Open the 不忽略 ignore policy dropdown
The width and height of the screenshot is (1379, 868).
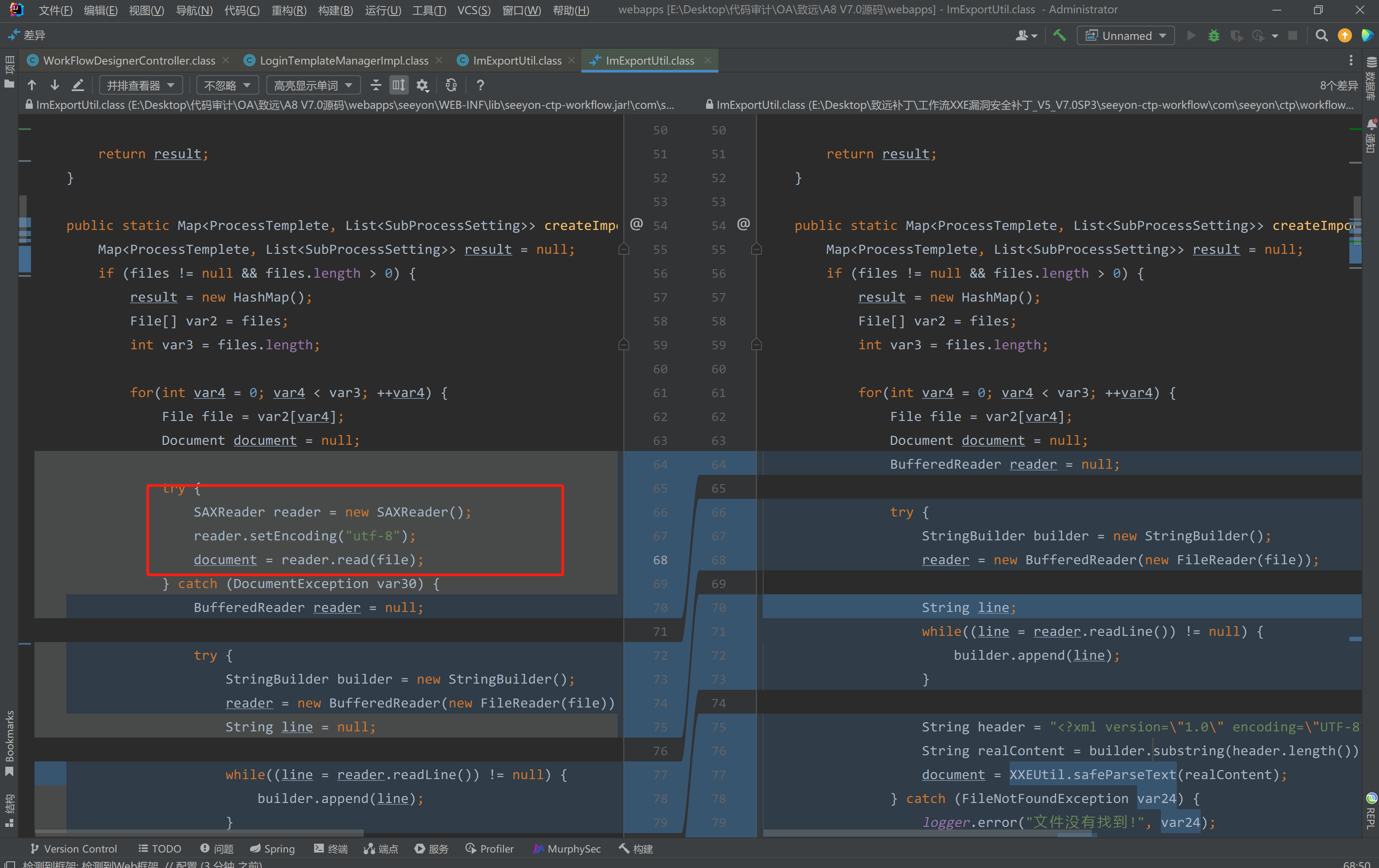click(227, 85)
